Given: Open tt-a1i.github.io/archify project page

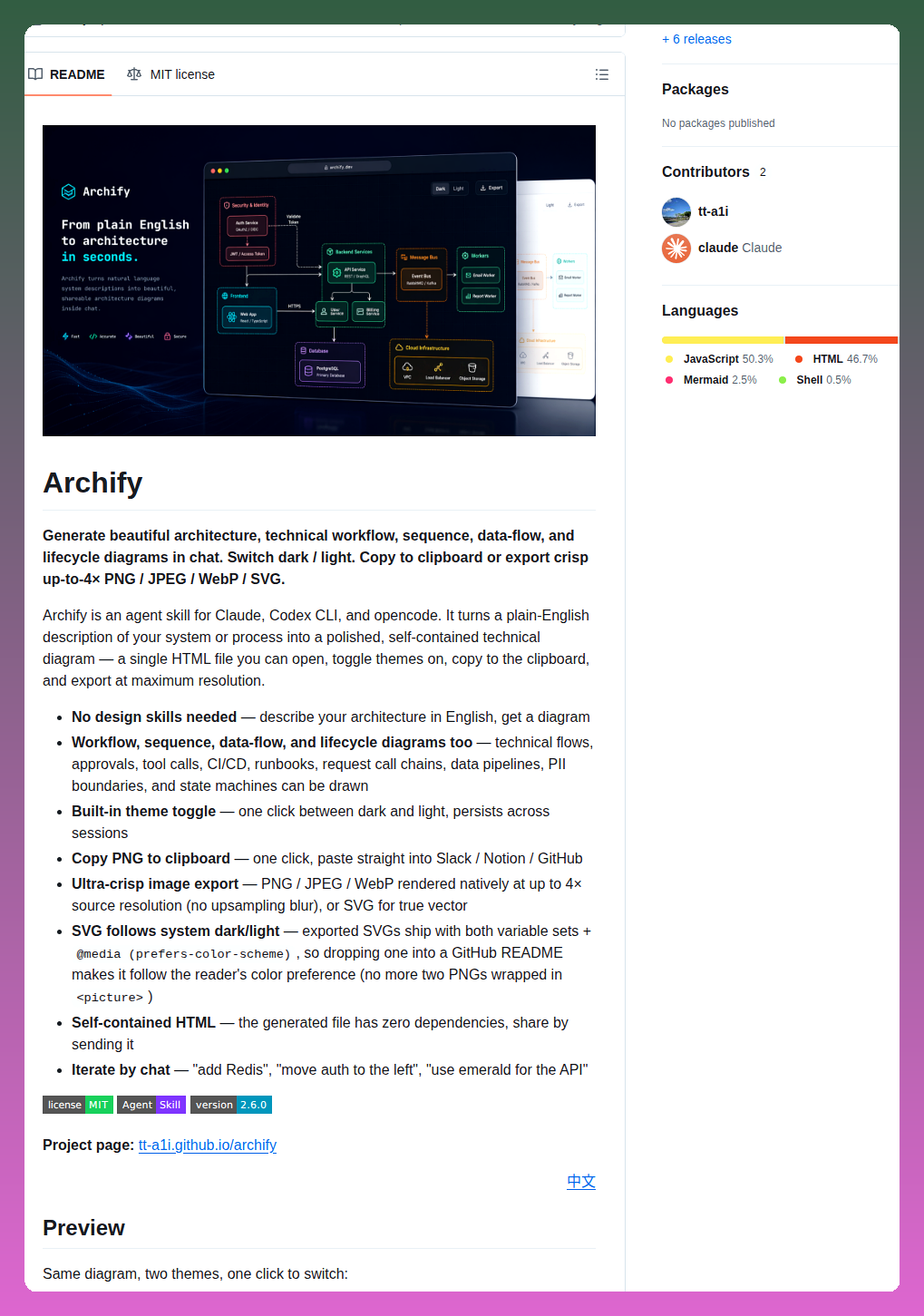Looking at the screenshot, I should pos(208,1145).
